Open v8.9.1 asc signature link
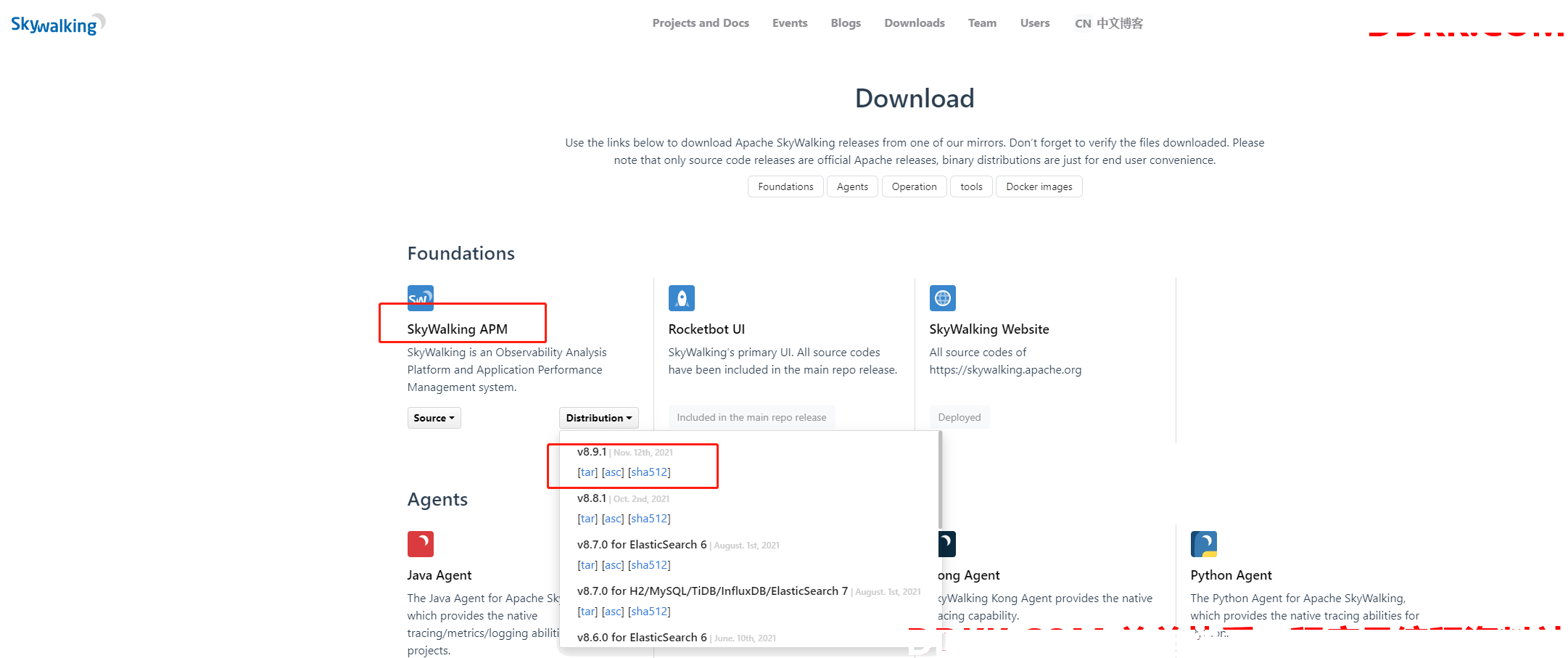The height and width of the screenshot is (658, 1568). [613, 472]
